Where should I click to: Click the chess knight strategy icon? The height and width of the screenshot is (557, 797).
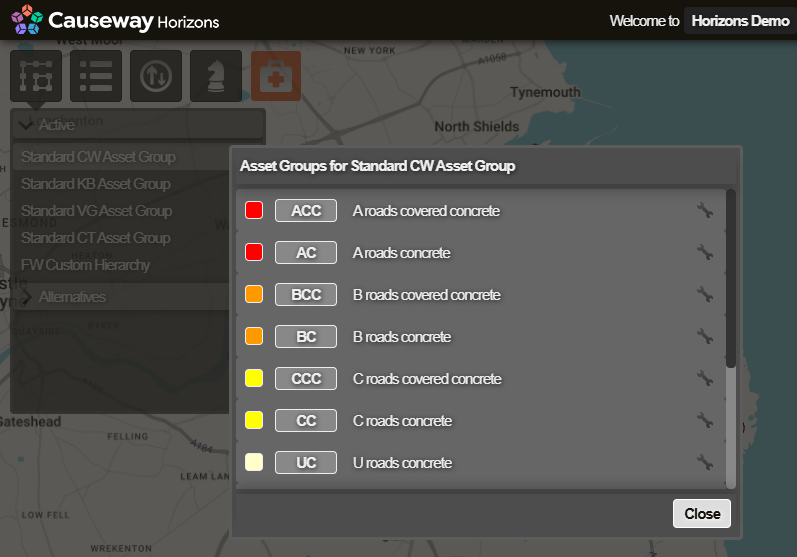216,76
